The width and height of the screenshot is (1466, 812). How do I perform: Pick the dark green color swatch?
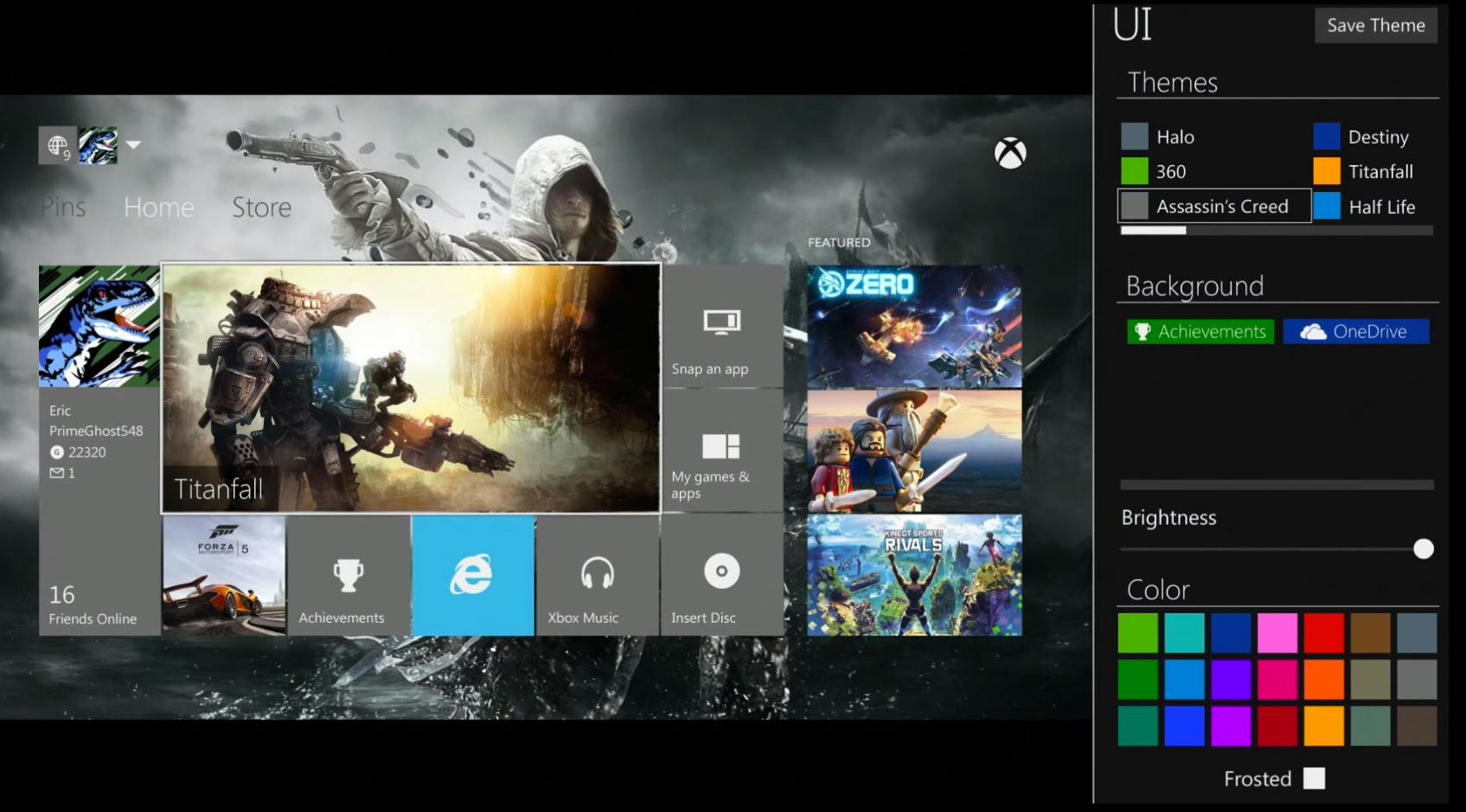click(1138, 680)
